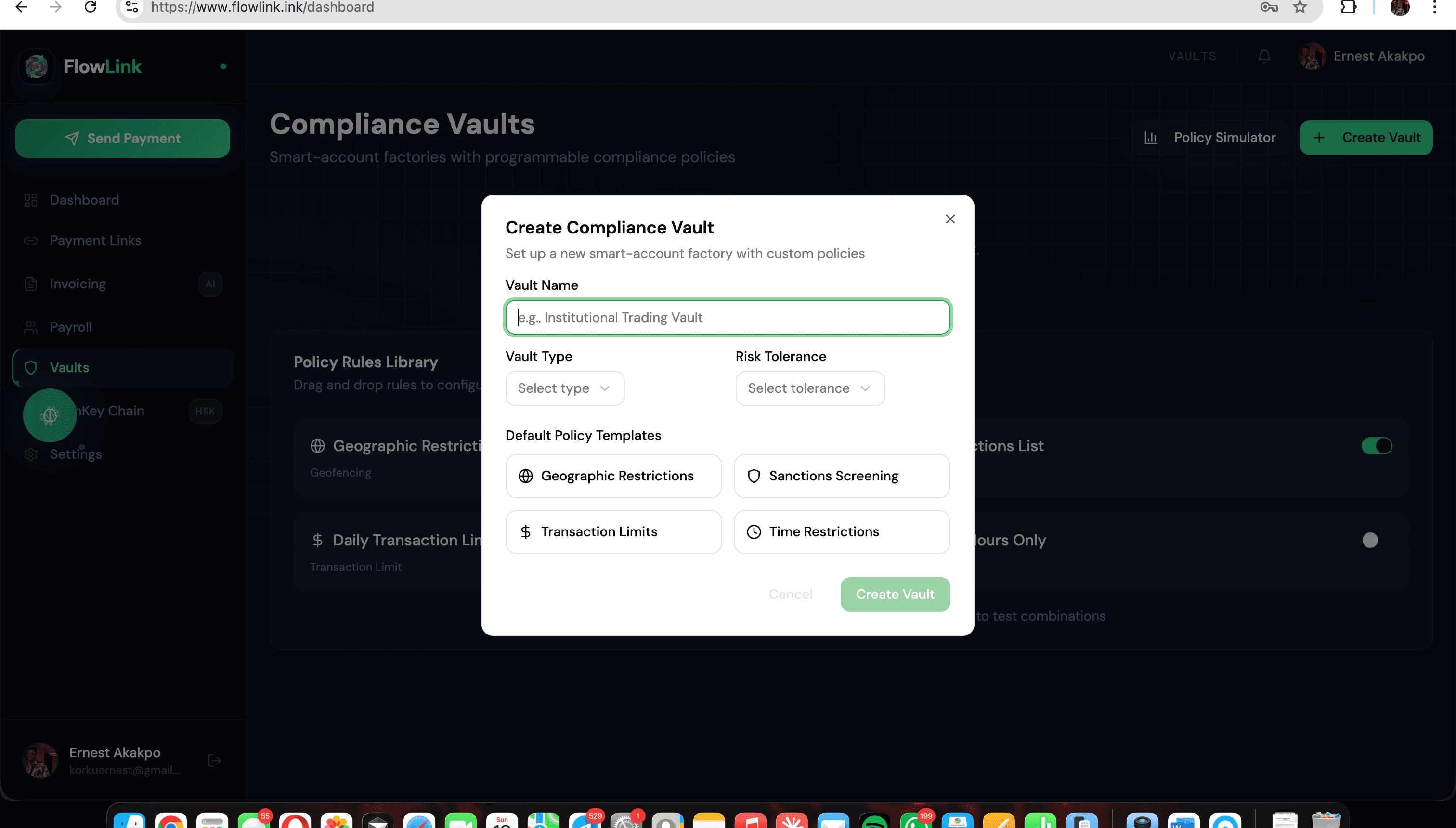The height and width of the screenshot is (828, 1456).
Task: View site information icon in address bar
Action: 132,7
